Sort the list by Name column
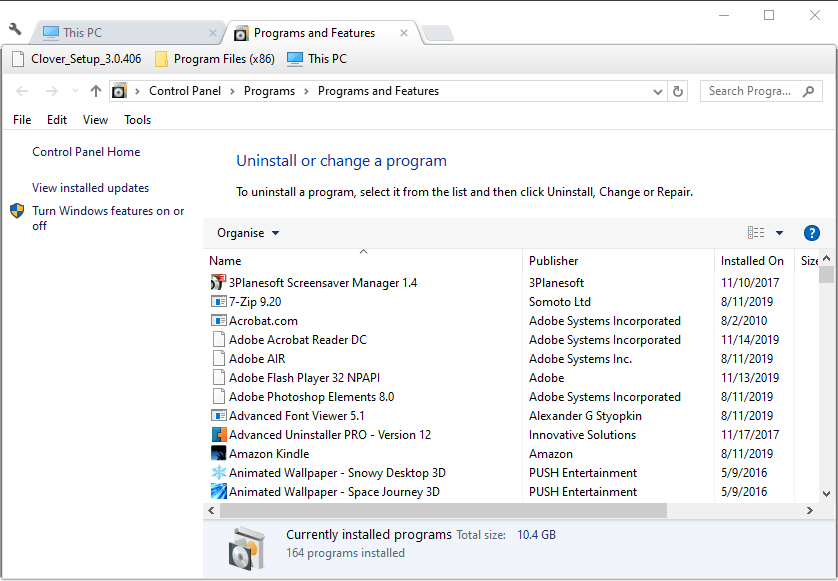Viewport: 838px width, 581px height. (x=364, y=261)
